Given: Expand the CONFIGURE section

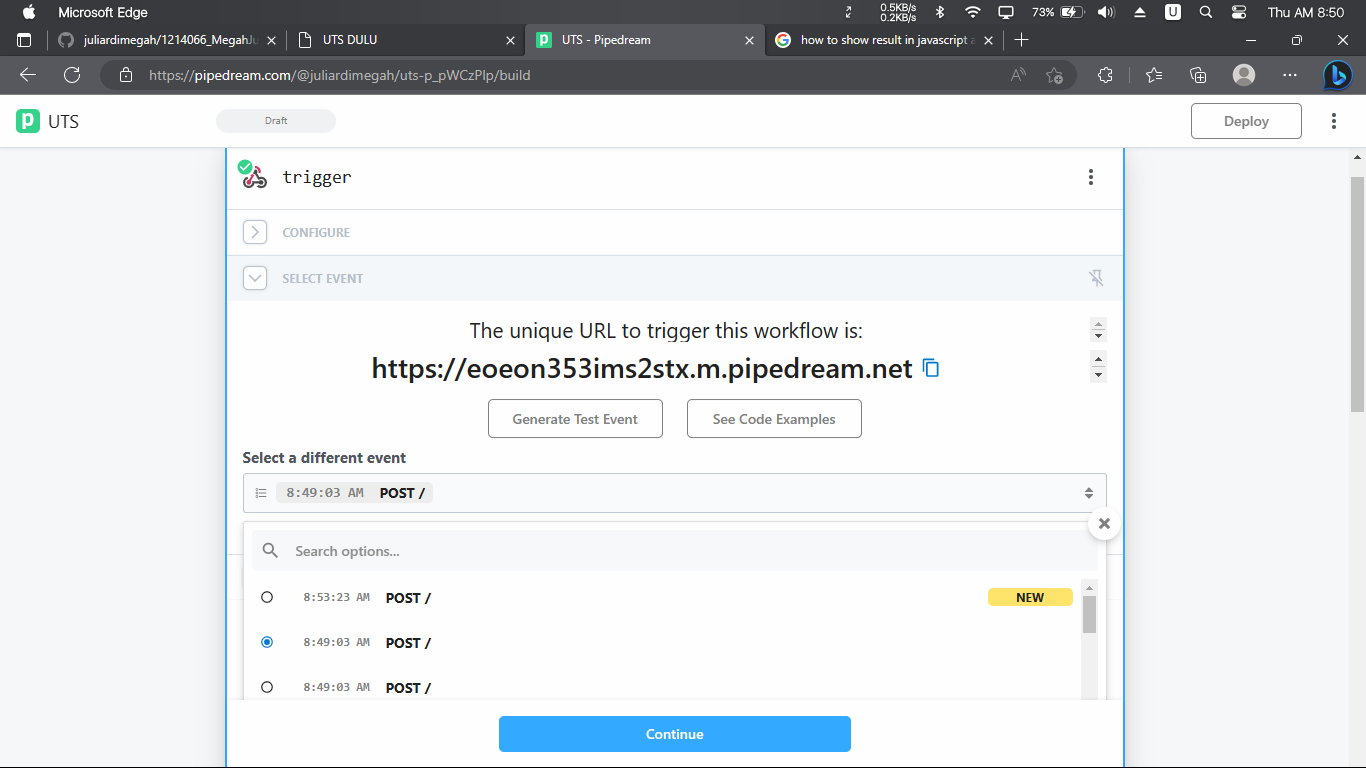Looking at the screenshot, I should click(x=255, y=232).
